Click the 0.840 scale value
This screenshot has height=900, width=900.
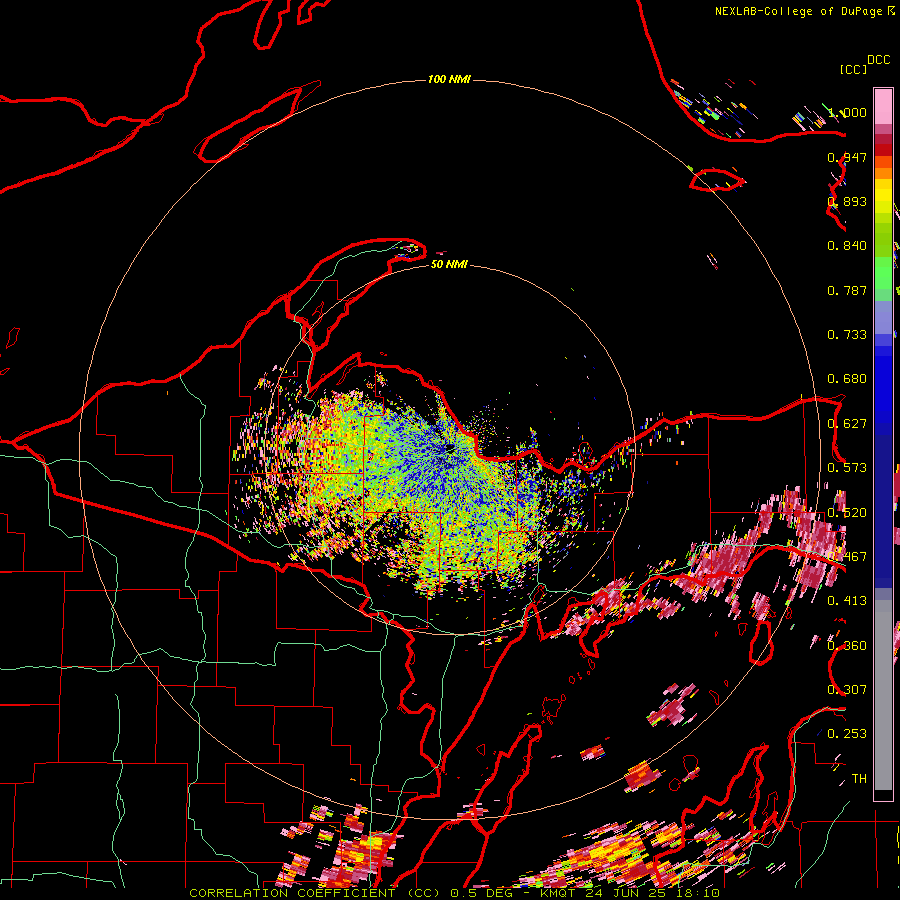point(847,246)
